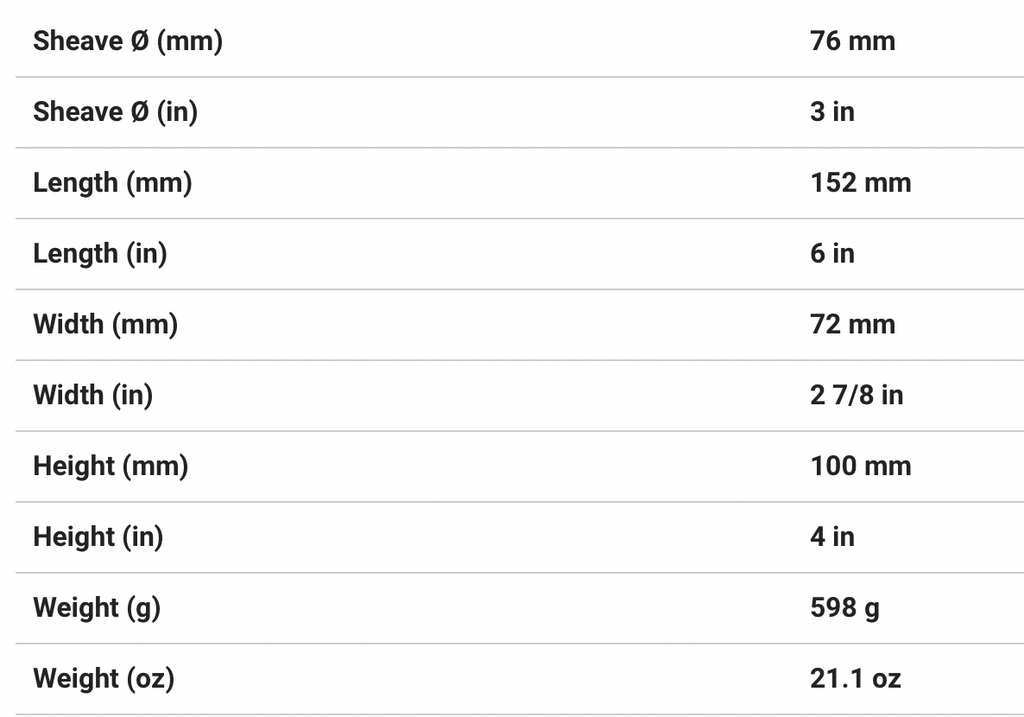Select the 3 in sheave value
This screenshot has height=717, width=1024.
click(832, 112)
